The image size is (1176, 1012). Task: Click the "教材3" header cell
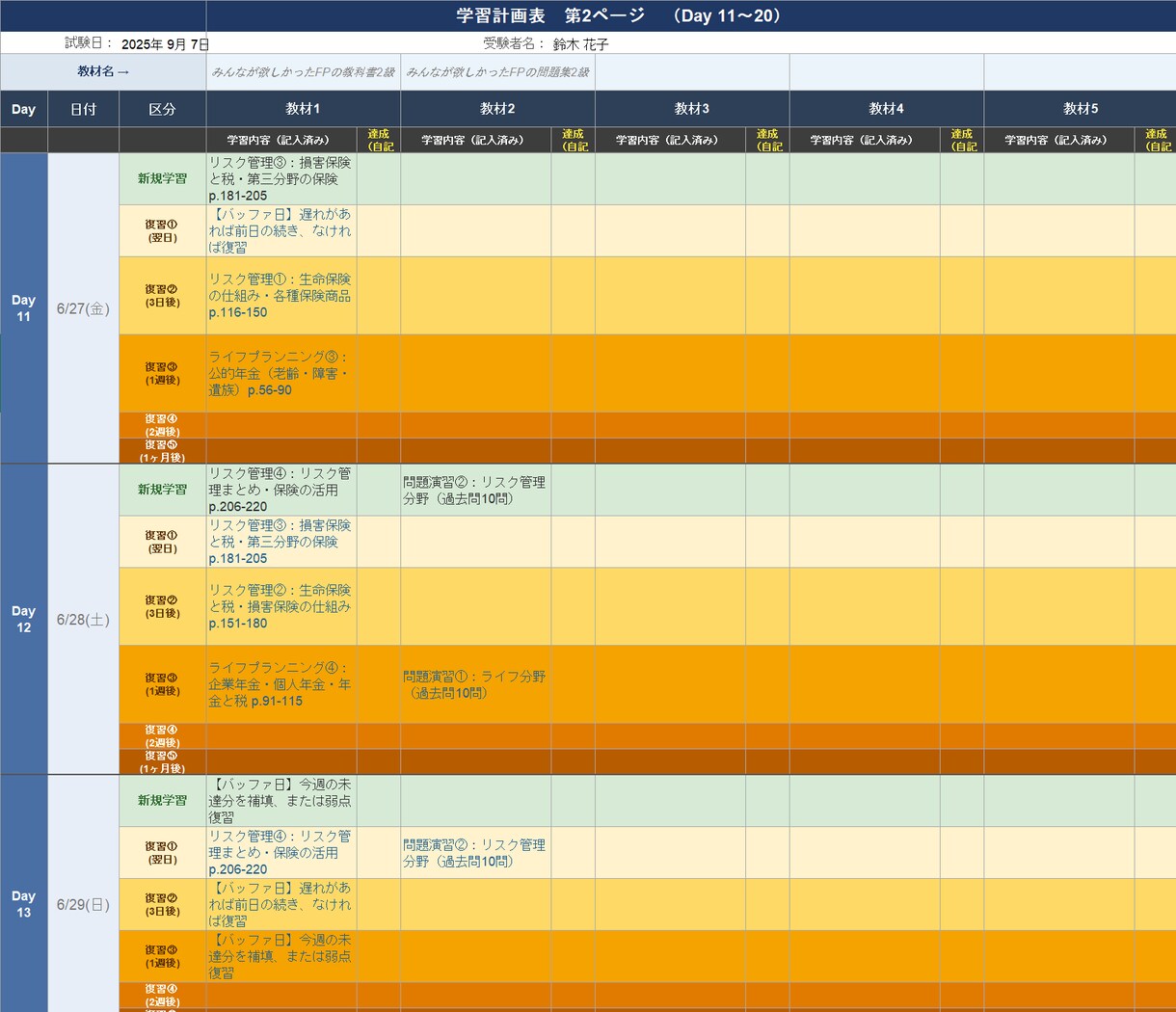click(x=693, y=109)
